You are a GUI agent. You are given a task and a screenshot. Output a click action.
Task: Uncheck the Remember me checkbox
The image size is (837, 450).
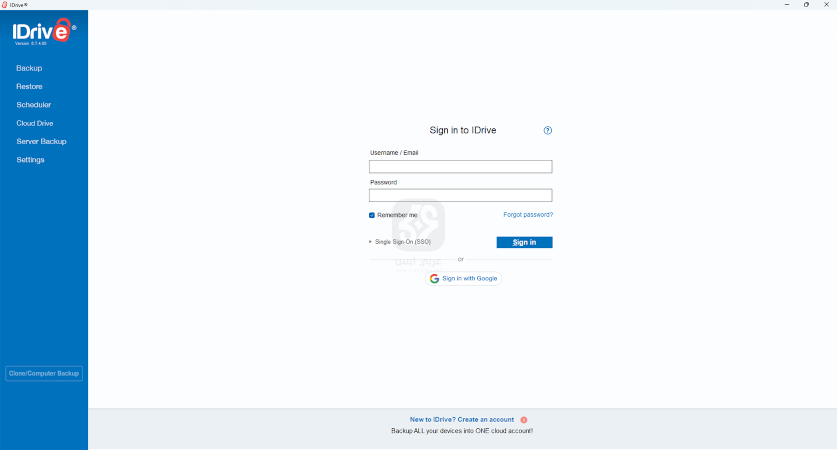click(x=372, y=215)
